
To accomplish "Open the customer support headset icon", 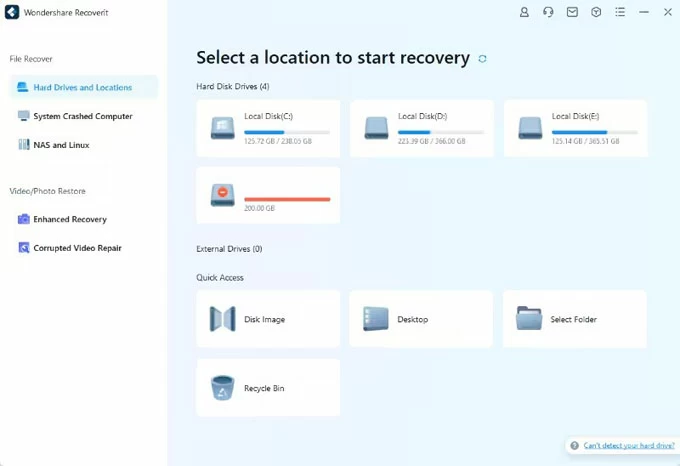I will pos(548,12).
